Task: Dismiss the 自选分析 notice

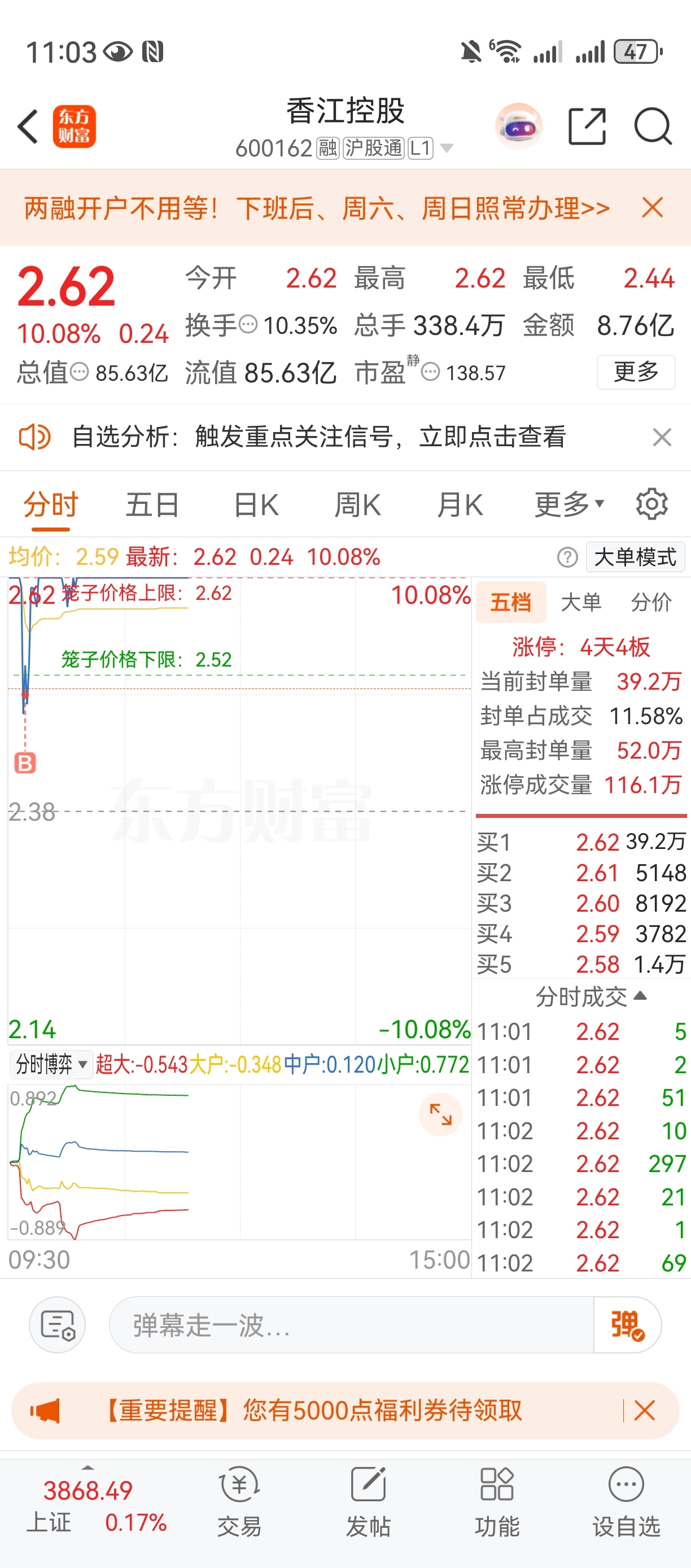Action: pyautogui.click(x=662, y=437)
